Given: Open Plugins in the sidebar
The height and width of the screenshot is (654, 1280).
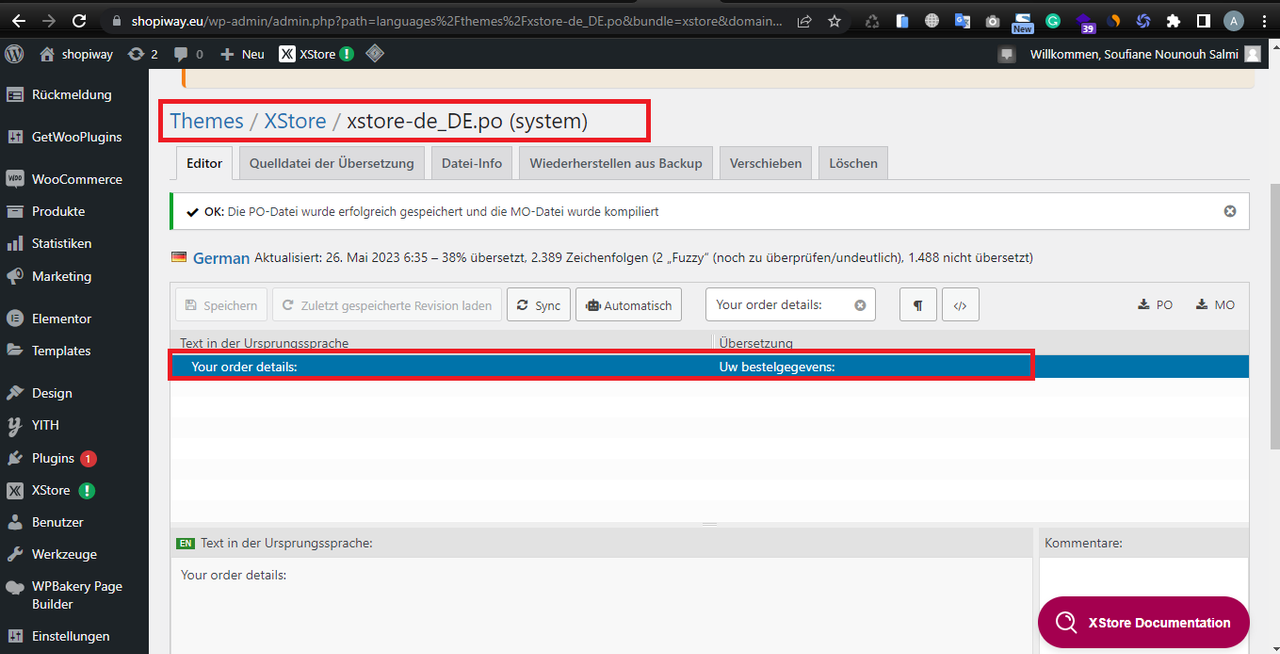Looking at the screenshot, I should 74,458.
